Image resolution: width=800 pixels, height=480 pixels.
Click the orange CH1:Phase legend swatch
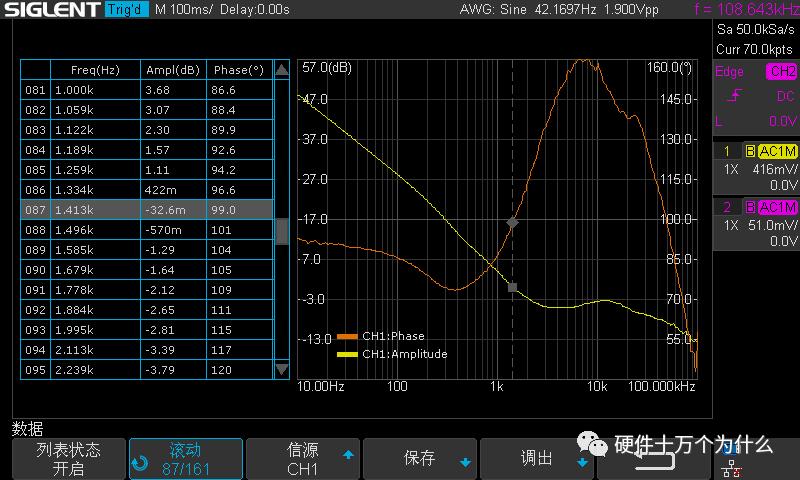tap(347, 336)
